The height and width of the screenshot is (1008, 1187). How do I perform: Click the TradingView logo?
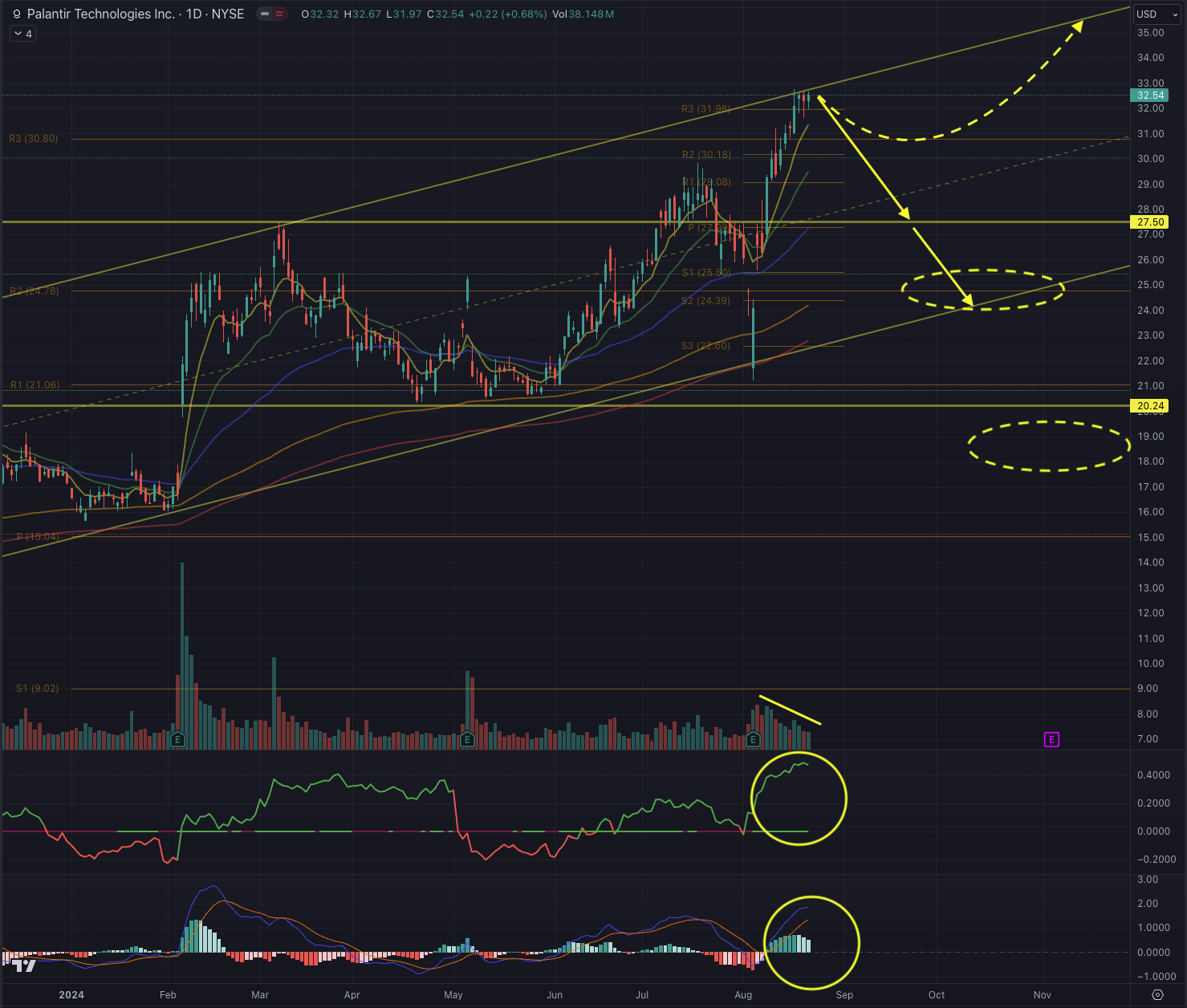click(x=25, y=965)
